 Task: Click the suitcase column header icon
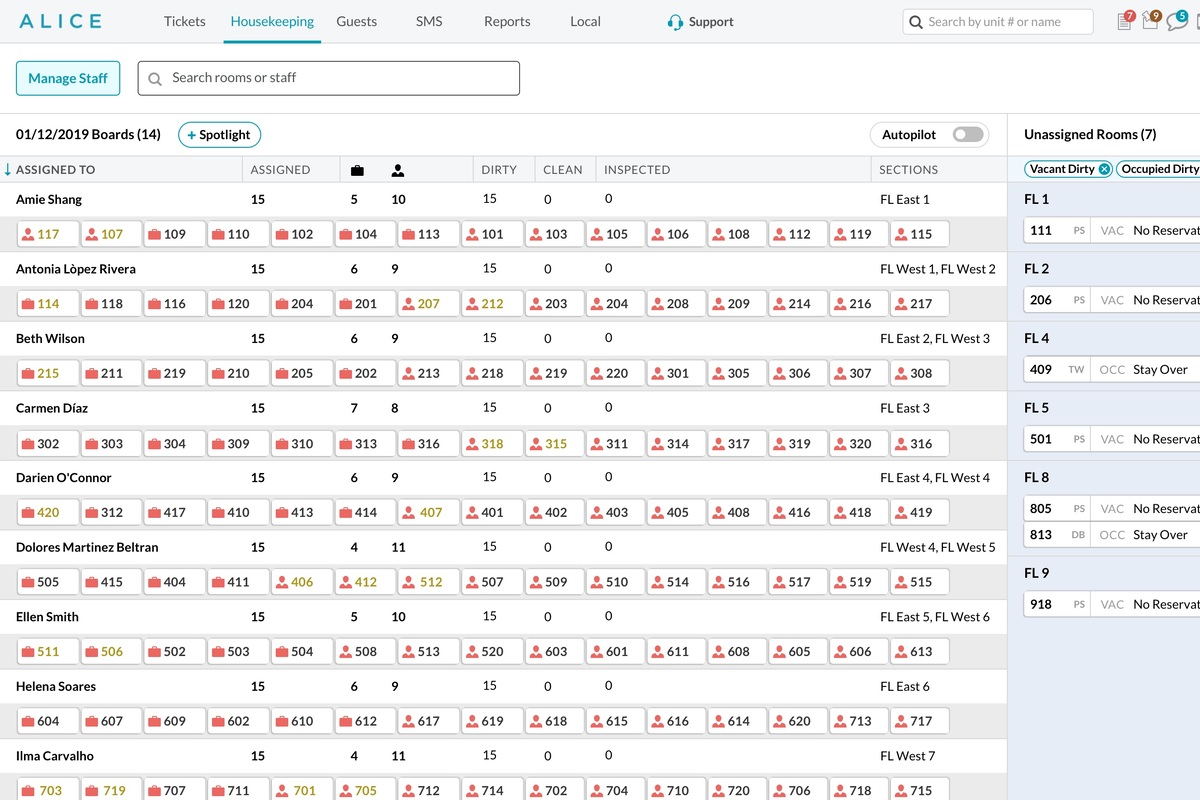[357, 170]
